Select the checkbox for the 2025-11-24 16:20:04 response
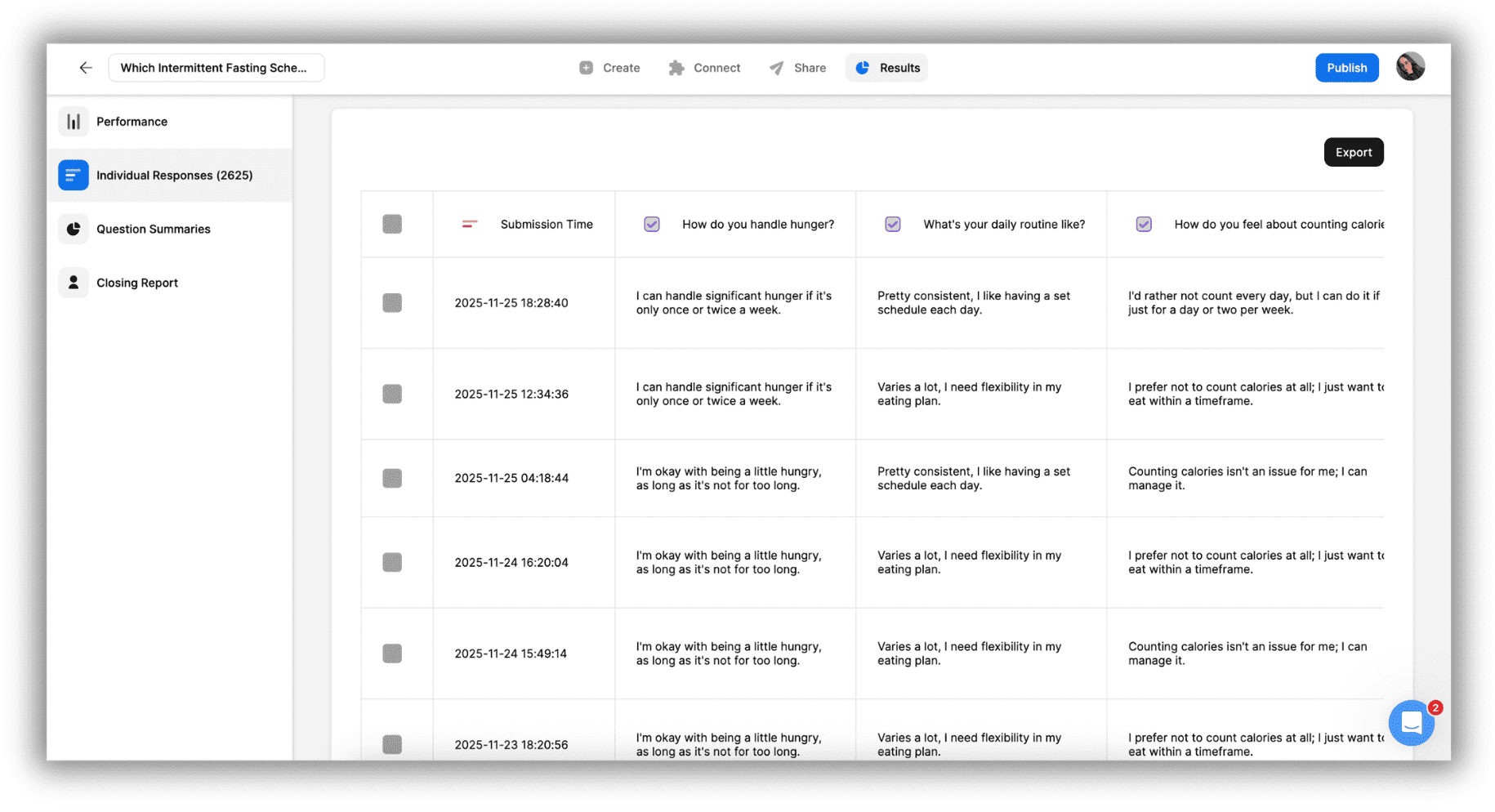Screen dimensions: 1495x812 (392, 563)
